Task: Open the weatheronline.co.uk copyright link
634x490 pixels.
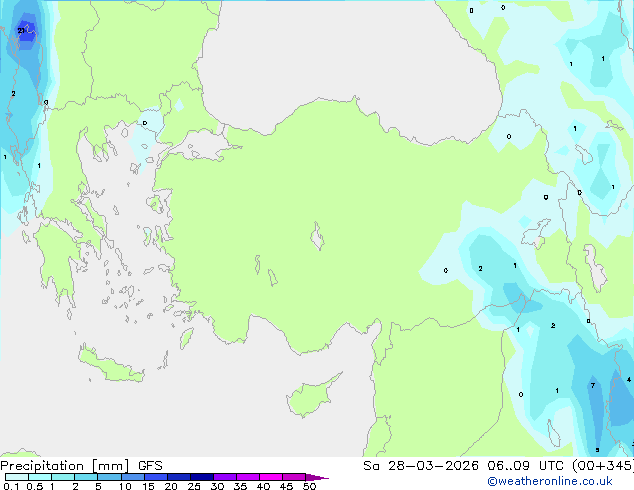Action: click(x=550, y=481)
